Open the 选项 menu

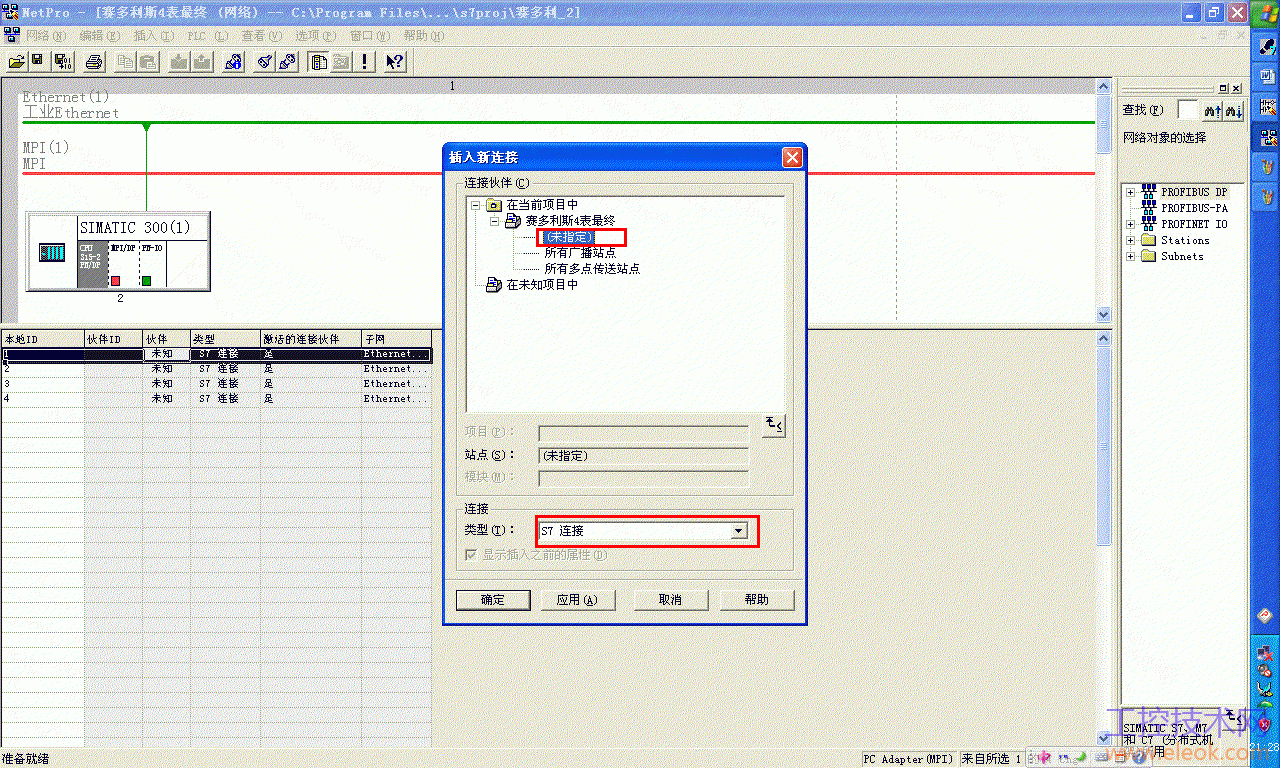tap(316, 35)
